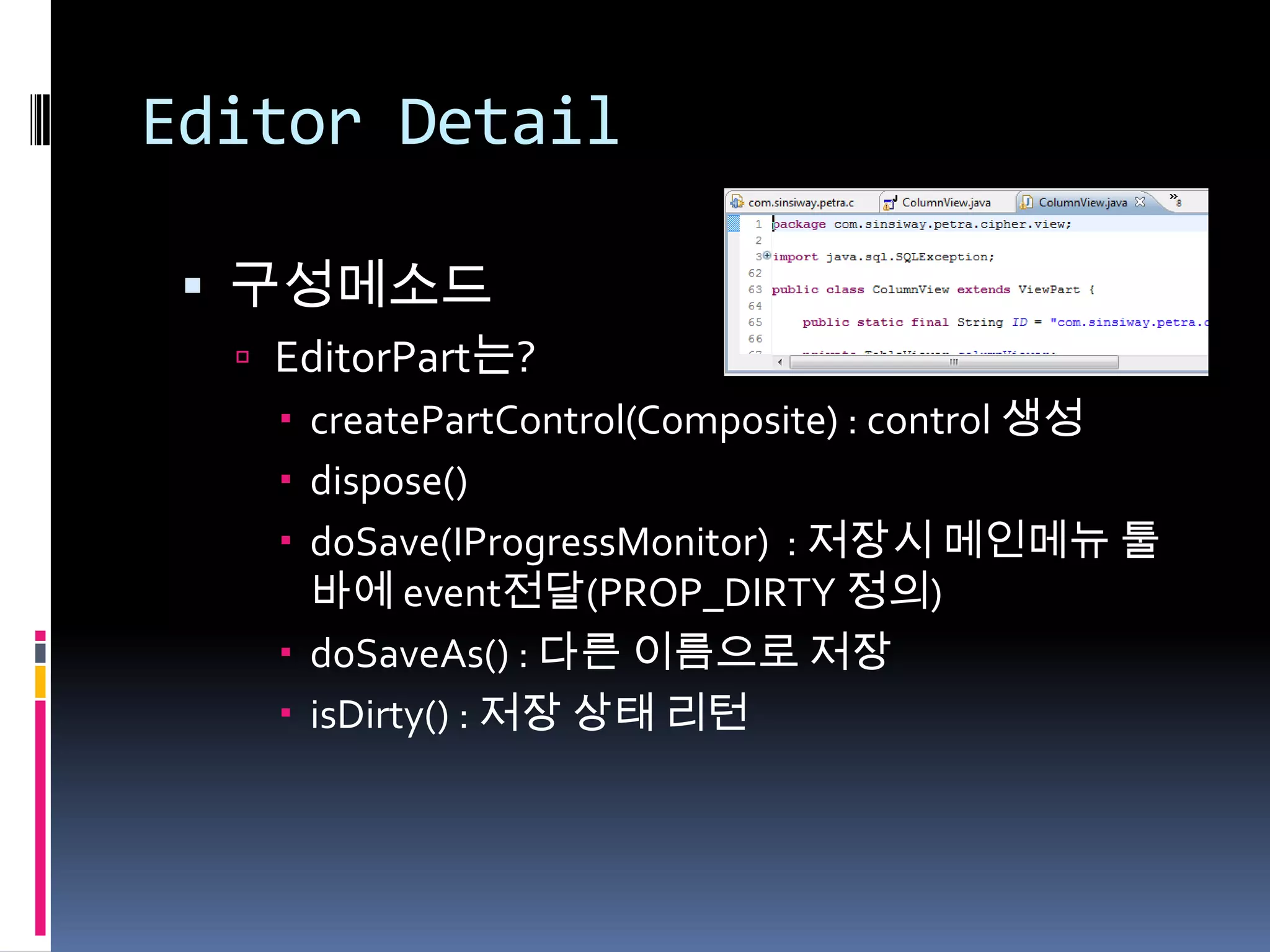This screenshot has height=952, width=1270.
Task: Click the '구성메소드' heading bullet
Action: coord(360,284)
